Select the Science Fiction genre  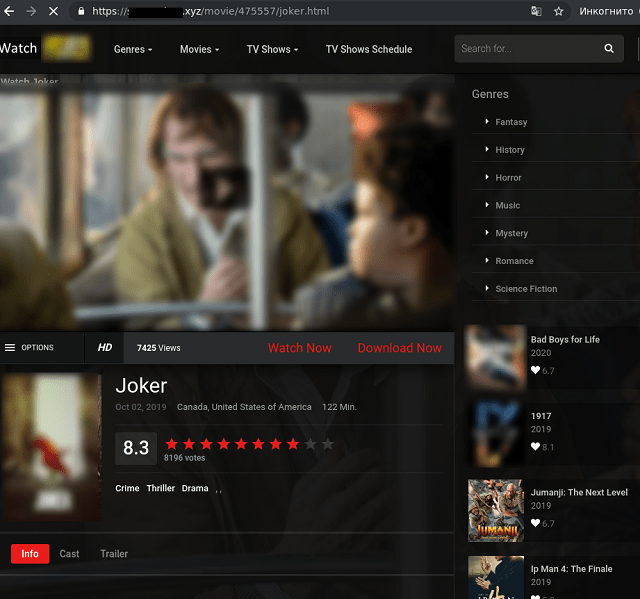point(526,288)
